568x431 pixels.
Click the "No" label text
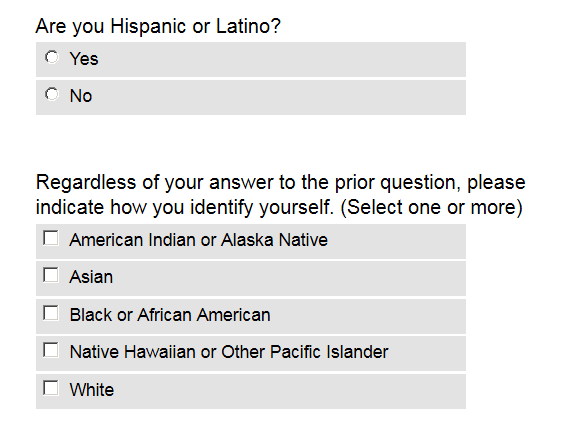point(81,96)
